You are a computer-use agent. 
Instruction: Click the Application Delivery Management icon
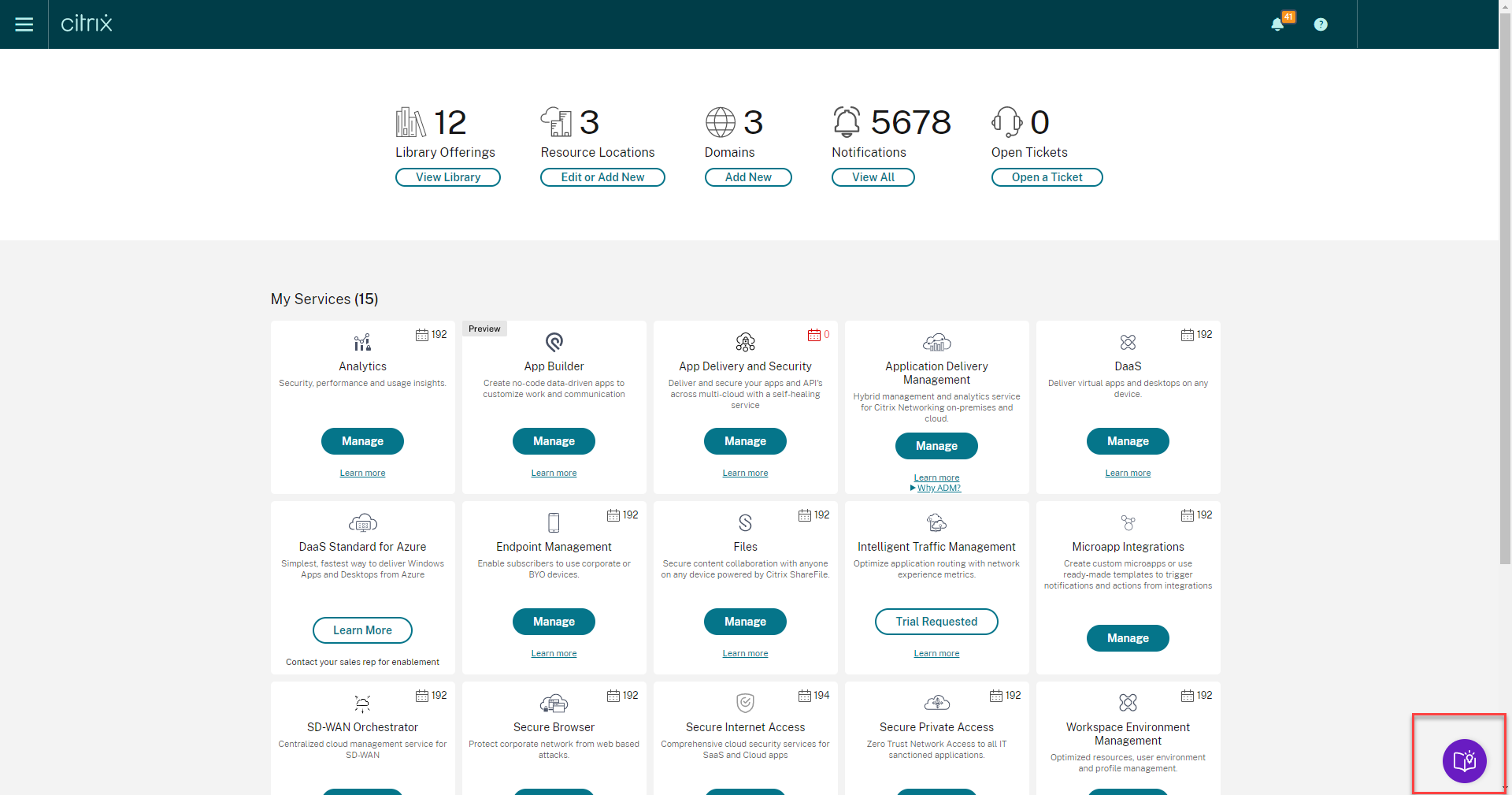(936, 342)
